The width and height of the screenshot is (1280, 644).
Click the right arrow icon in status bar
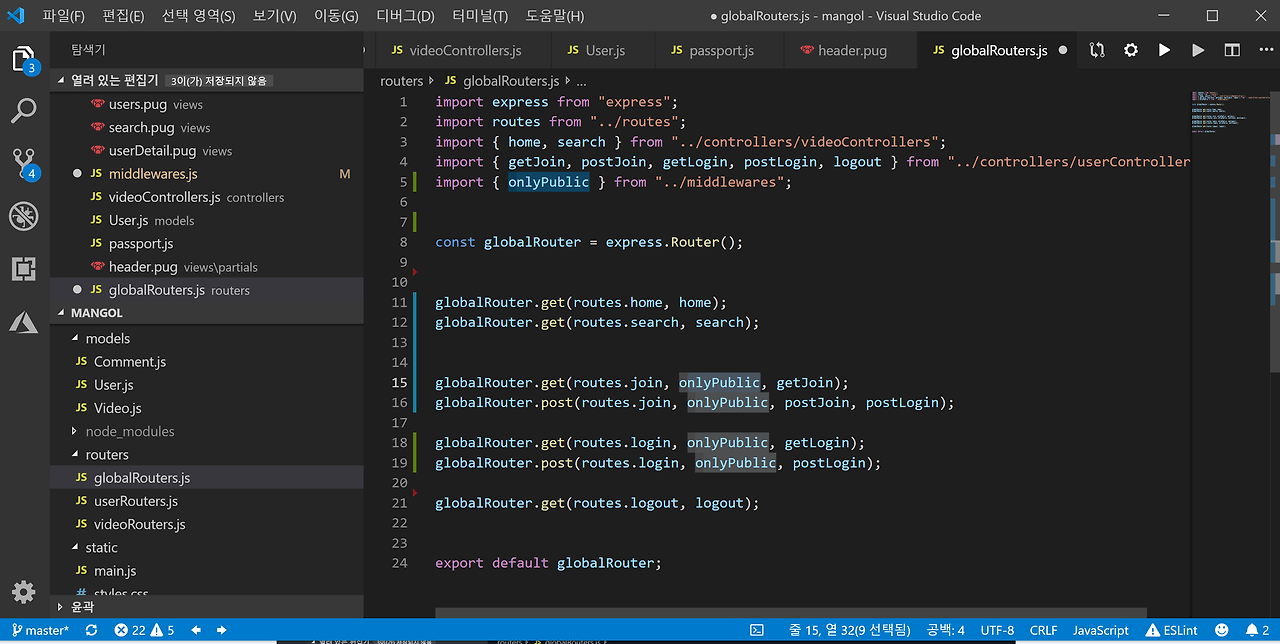(x=224, y=630)
